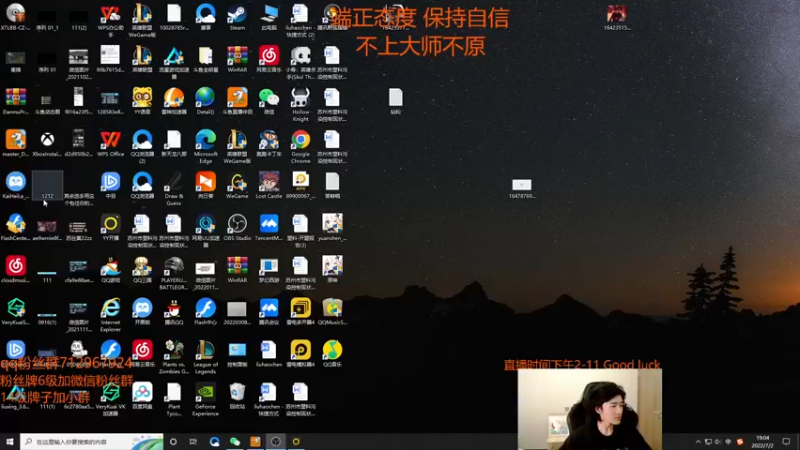Expand the hidden system tray icons
Screen dimensions: 800x450
click(698, 442)
